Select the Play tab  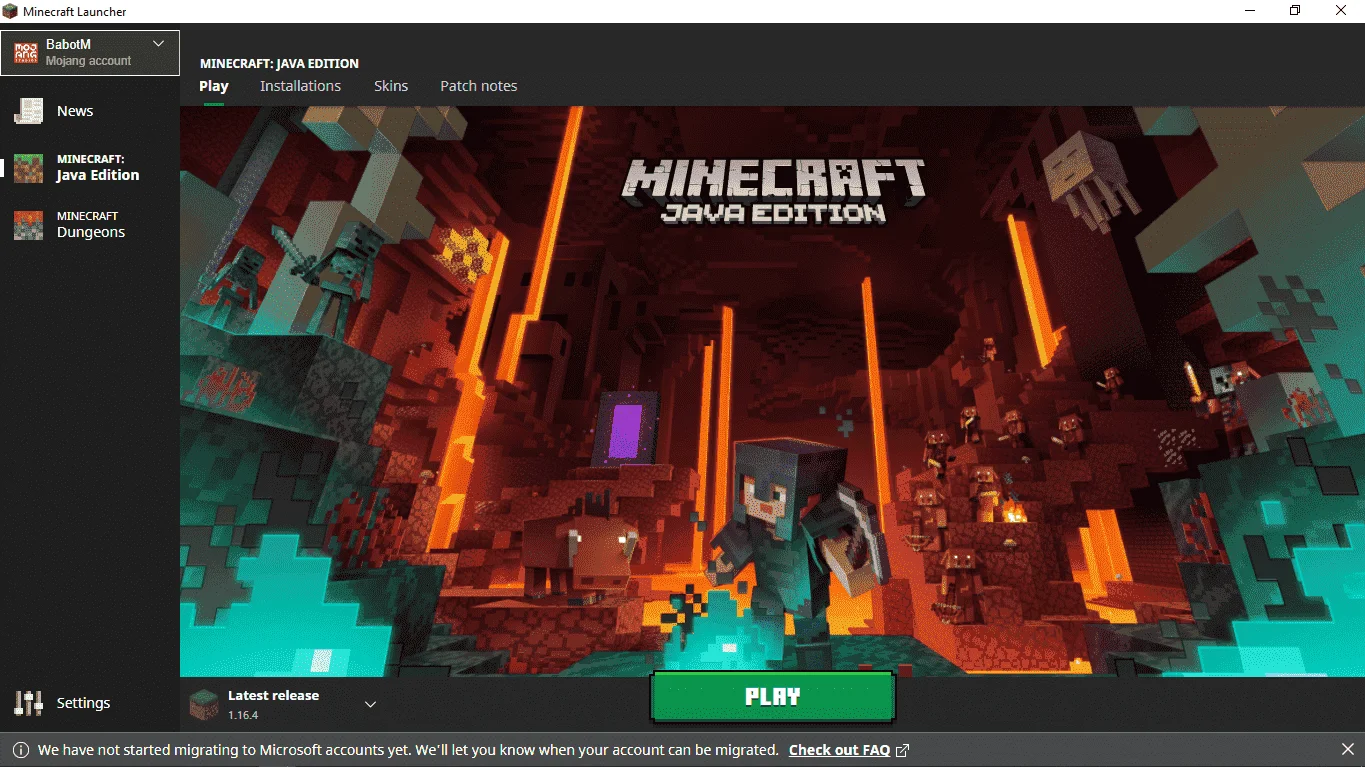click(214, 86)
